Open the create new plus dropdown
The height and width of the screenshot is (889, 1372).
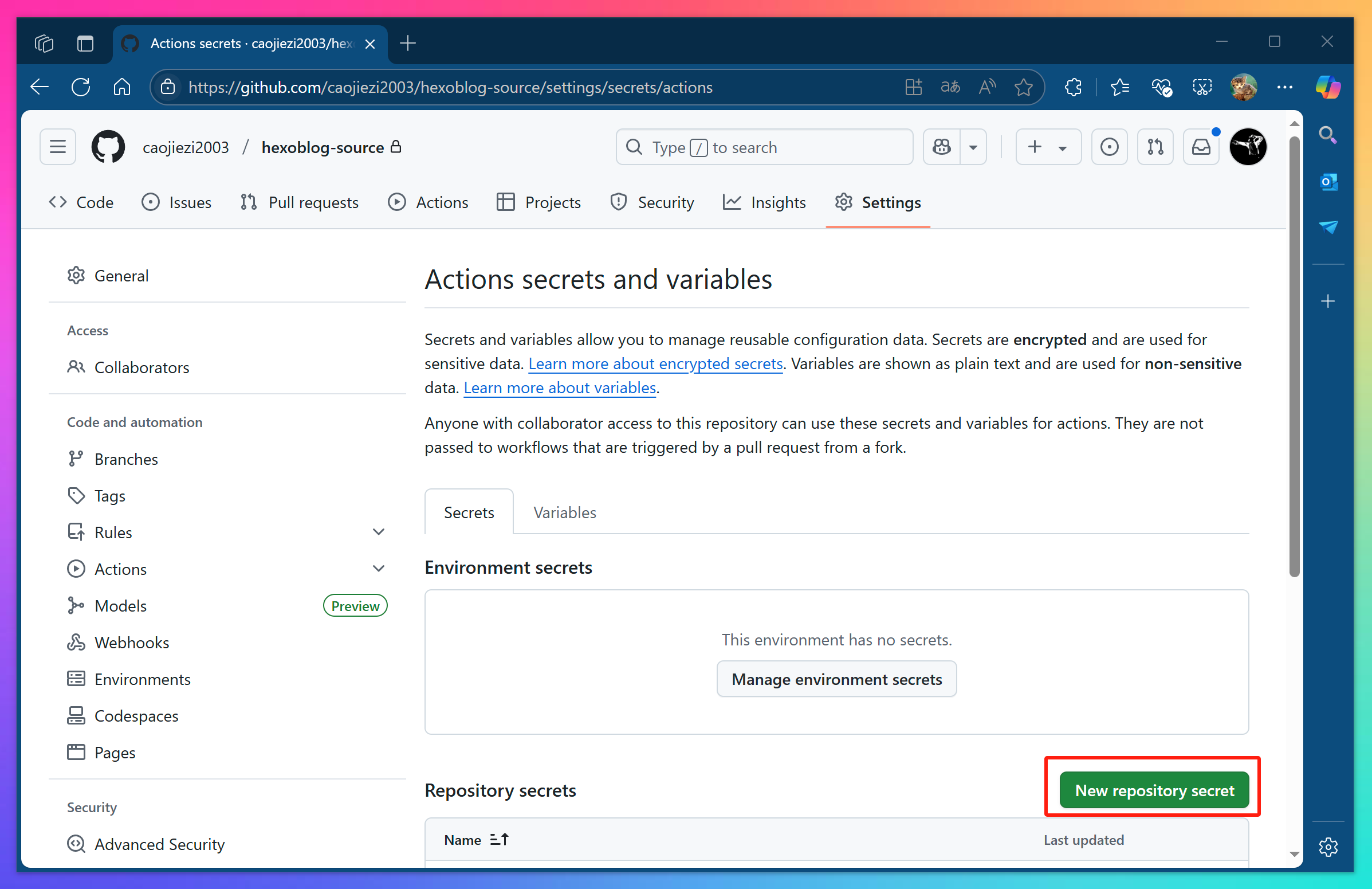click(1047, 147)
